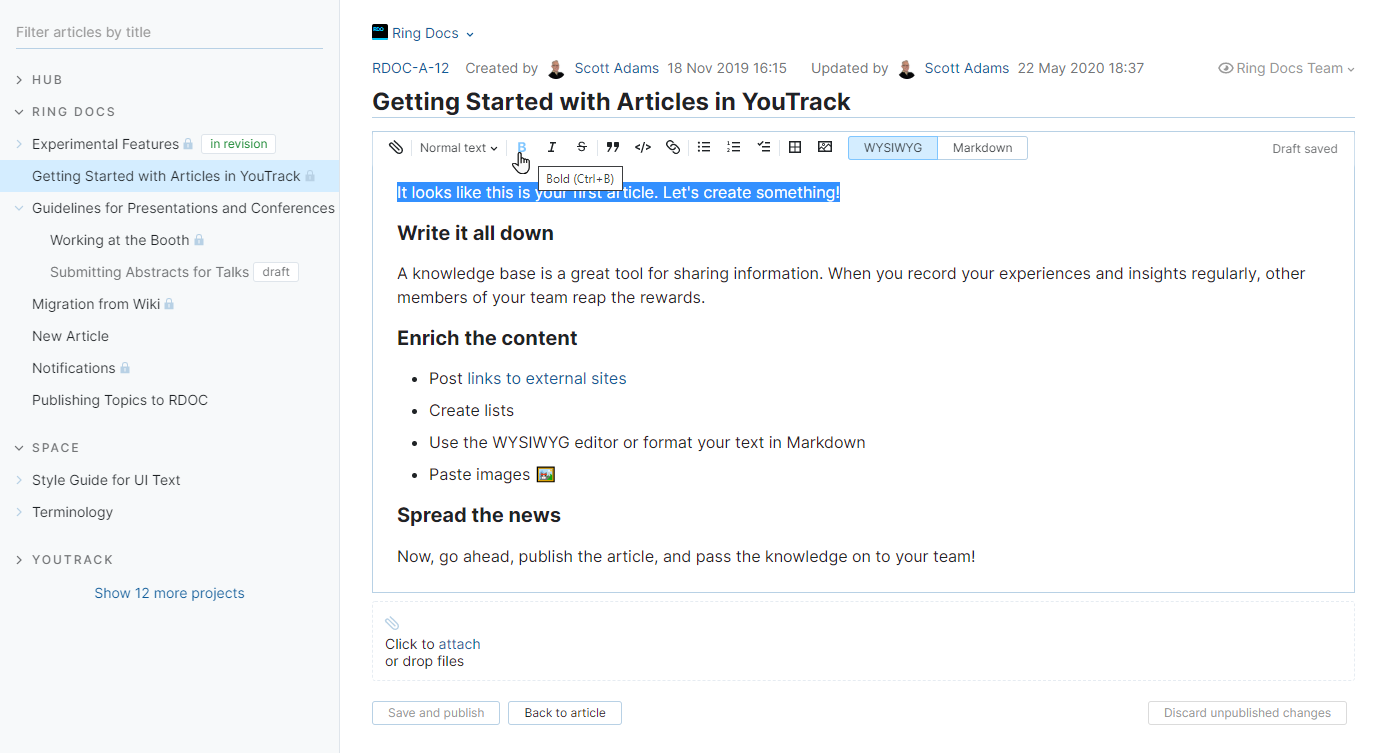
Task: Click the Spread the news heading
Action: coord(479,515)
